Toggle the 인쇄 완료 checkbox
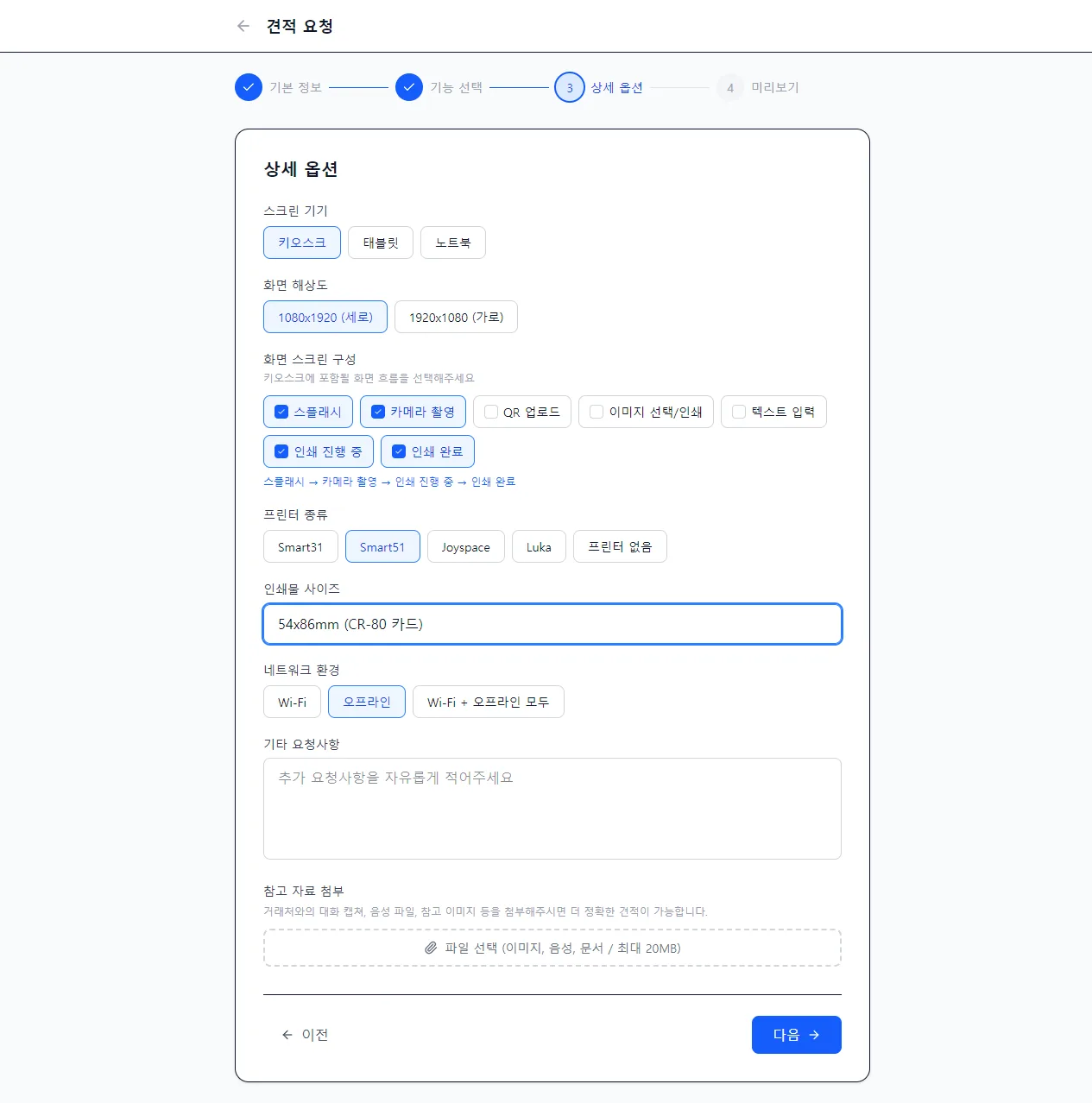The height and width of the screenshot is (1103, 1092). (399, 451)
